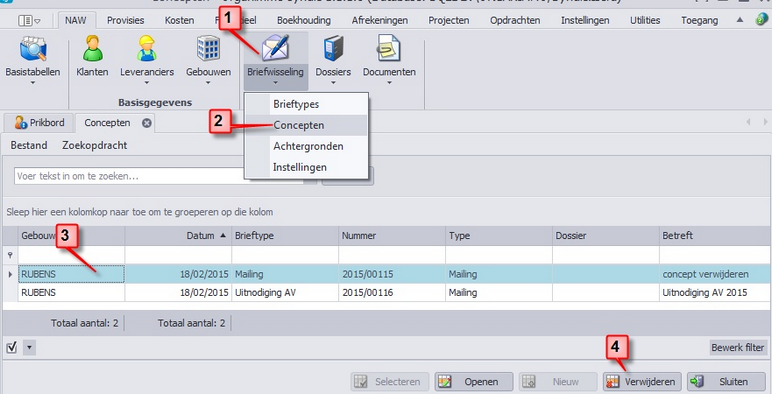The image size is (772, 394).
Task: Click the Verwijderen button
Action: point(642,382)
